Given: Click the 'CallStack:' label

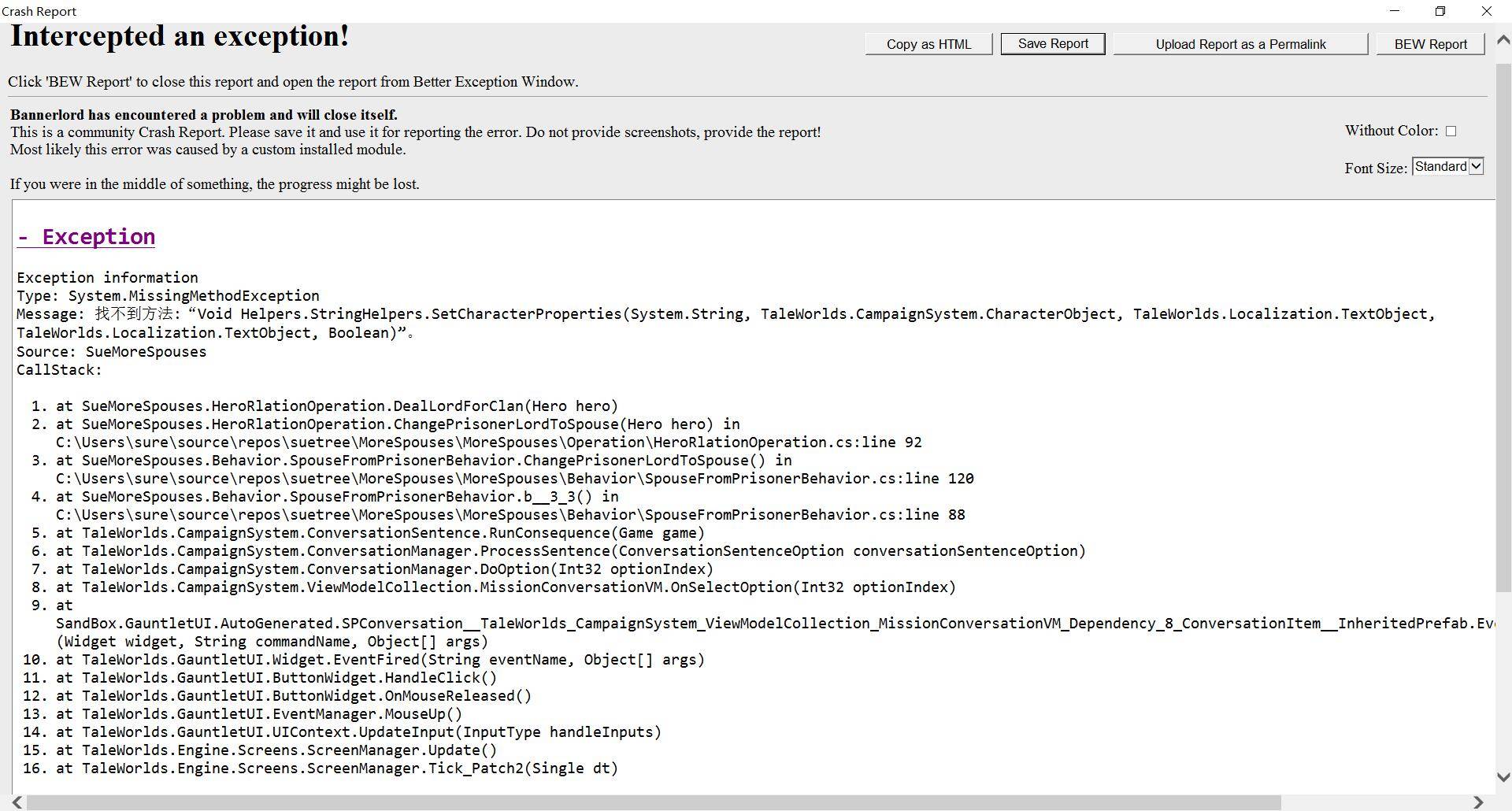Looking at the screenshot, I should pos(59,370).
